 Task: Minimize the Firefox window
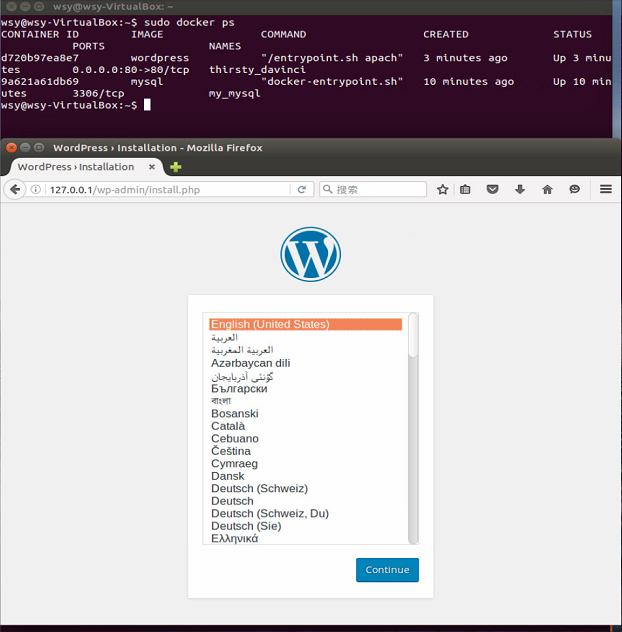tap(25, 148)
